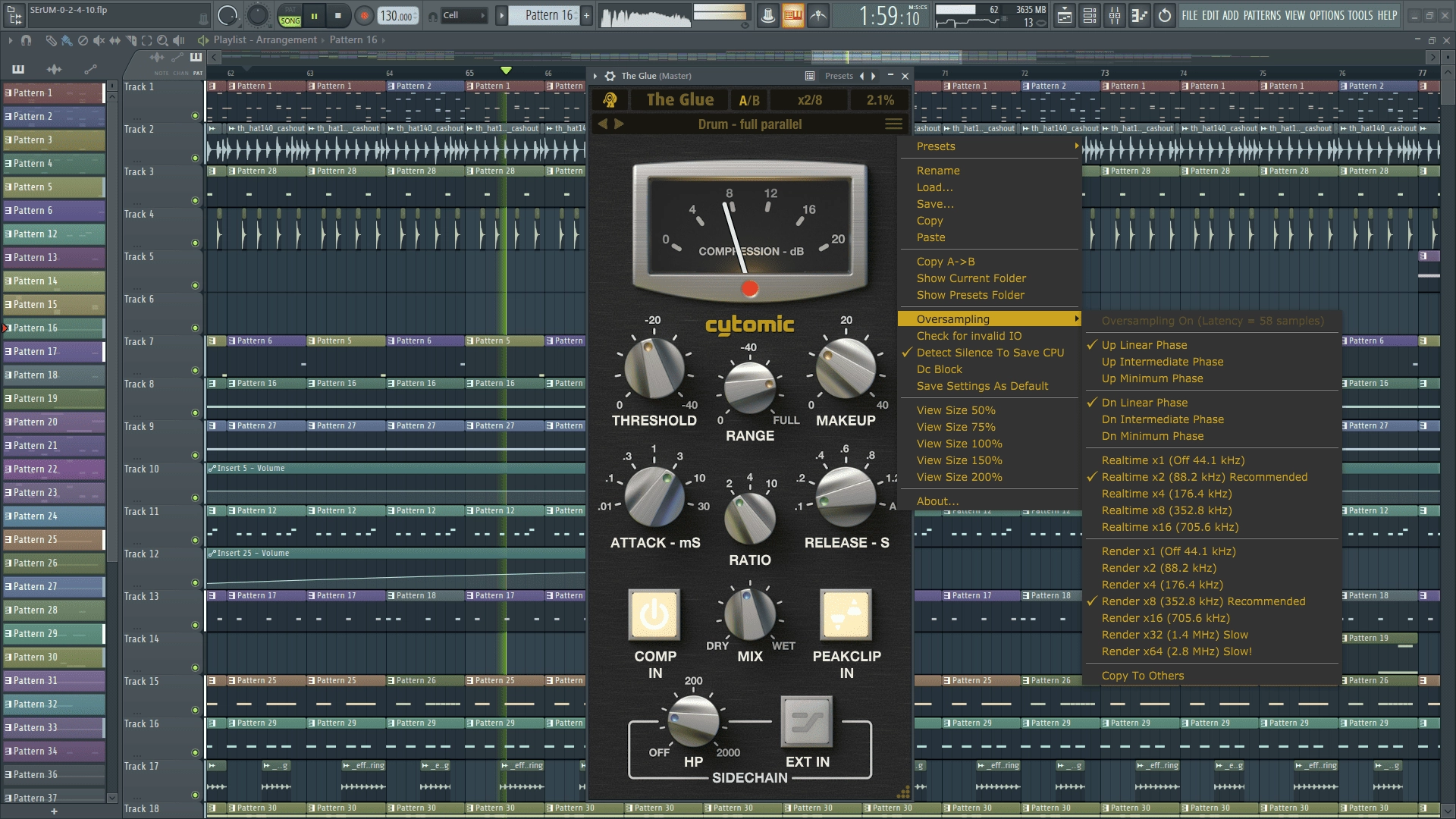Open the TOOLS menu
The width and height of the screenshot is (1456, 819).
[1360, 15]
